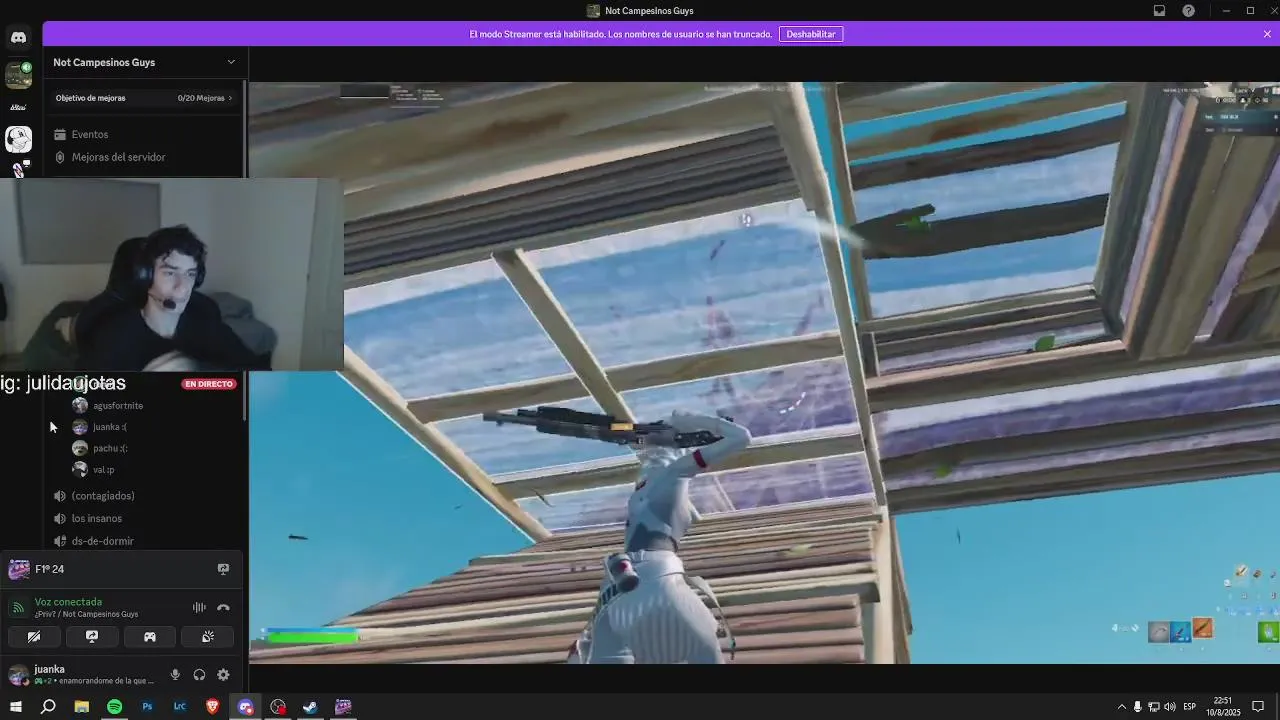
Task: Show hidden system tray icons
Action: (1121, 707)
